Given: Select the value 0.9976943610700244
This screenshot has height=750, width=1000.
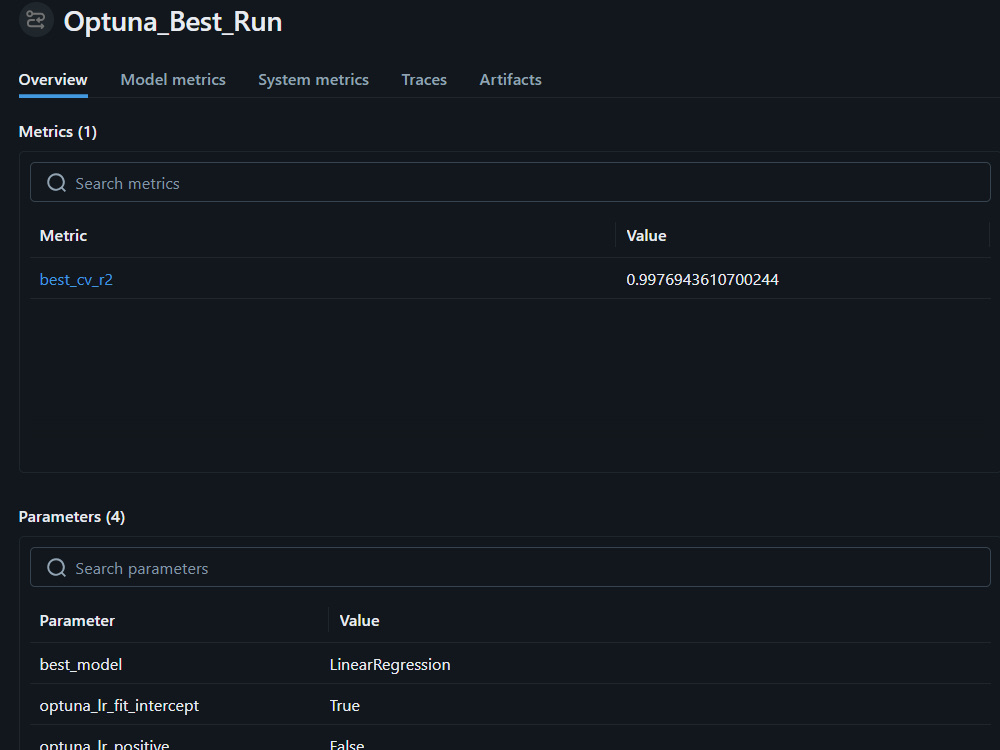Looking at the screenshot, I should (x=702, y=279).
